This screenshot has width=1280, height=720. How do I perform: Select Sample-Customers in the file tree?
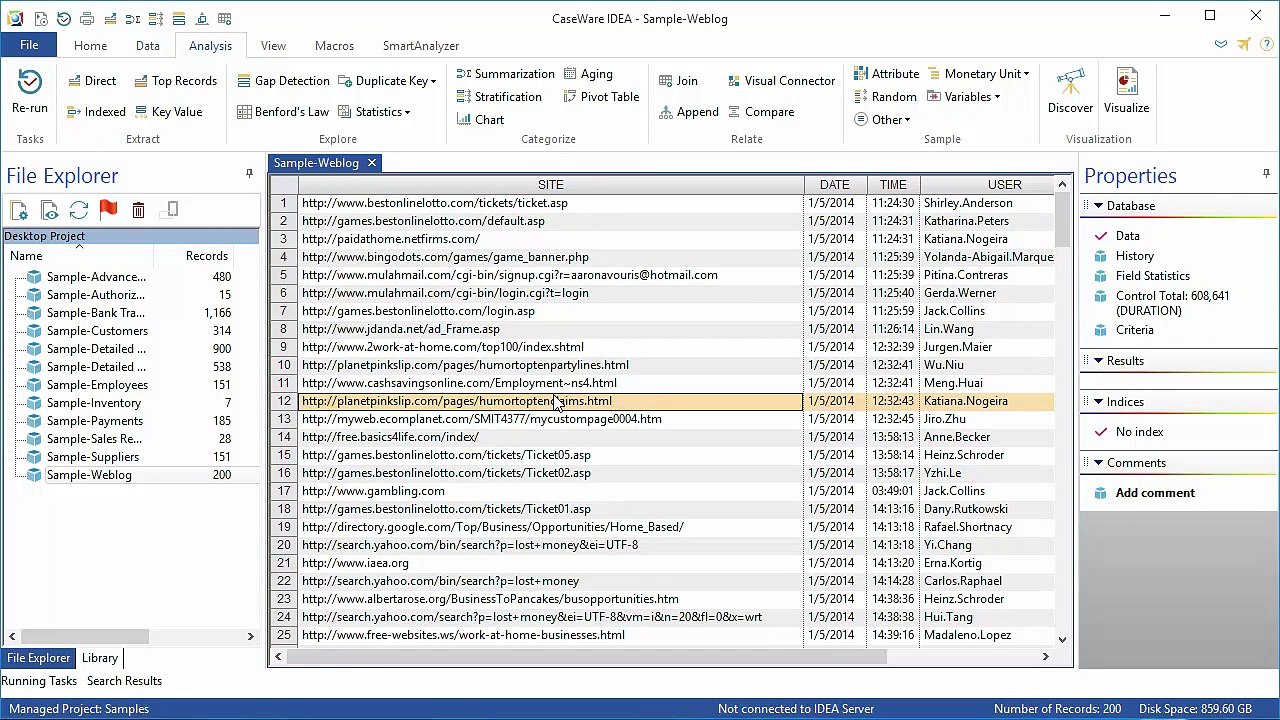(97, 331)
